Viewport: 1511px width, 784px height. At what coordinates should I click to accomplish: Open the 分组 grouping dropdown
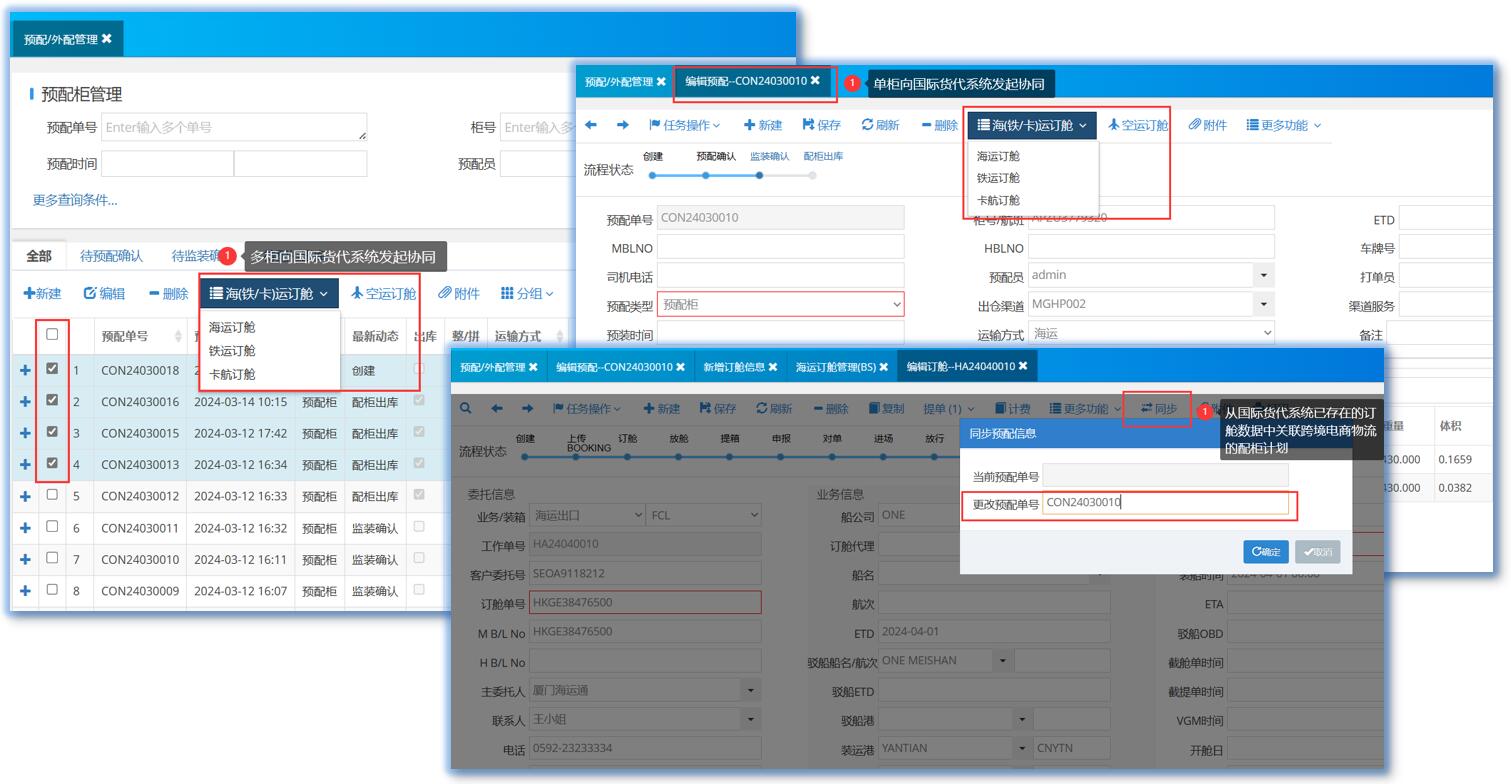click(x=526, y=293)
